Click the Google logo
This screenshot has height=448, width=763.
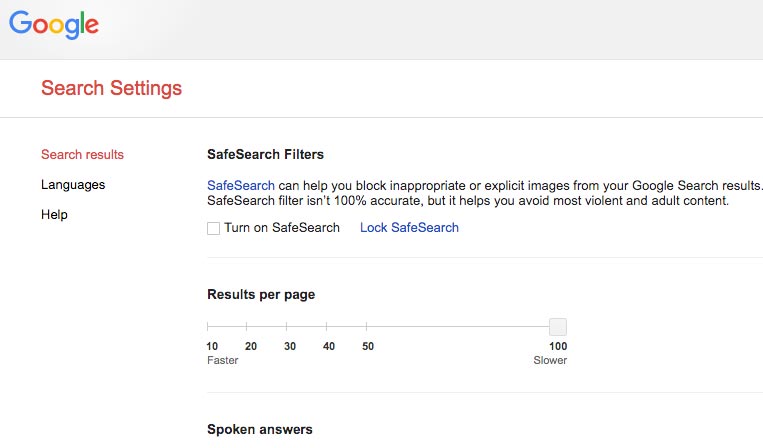point(54,24)
